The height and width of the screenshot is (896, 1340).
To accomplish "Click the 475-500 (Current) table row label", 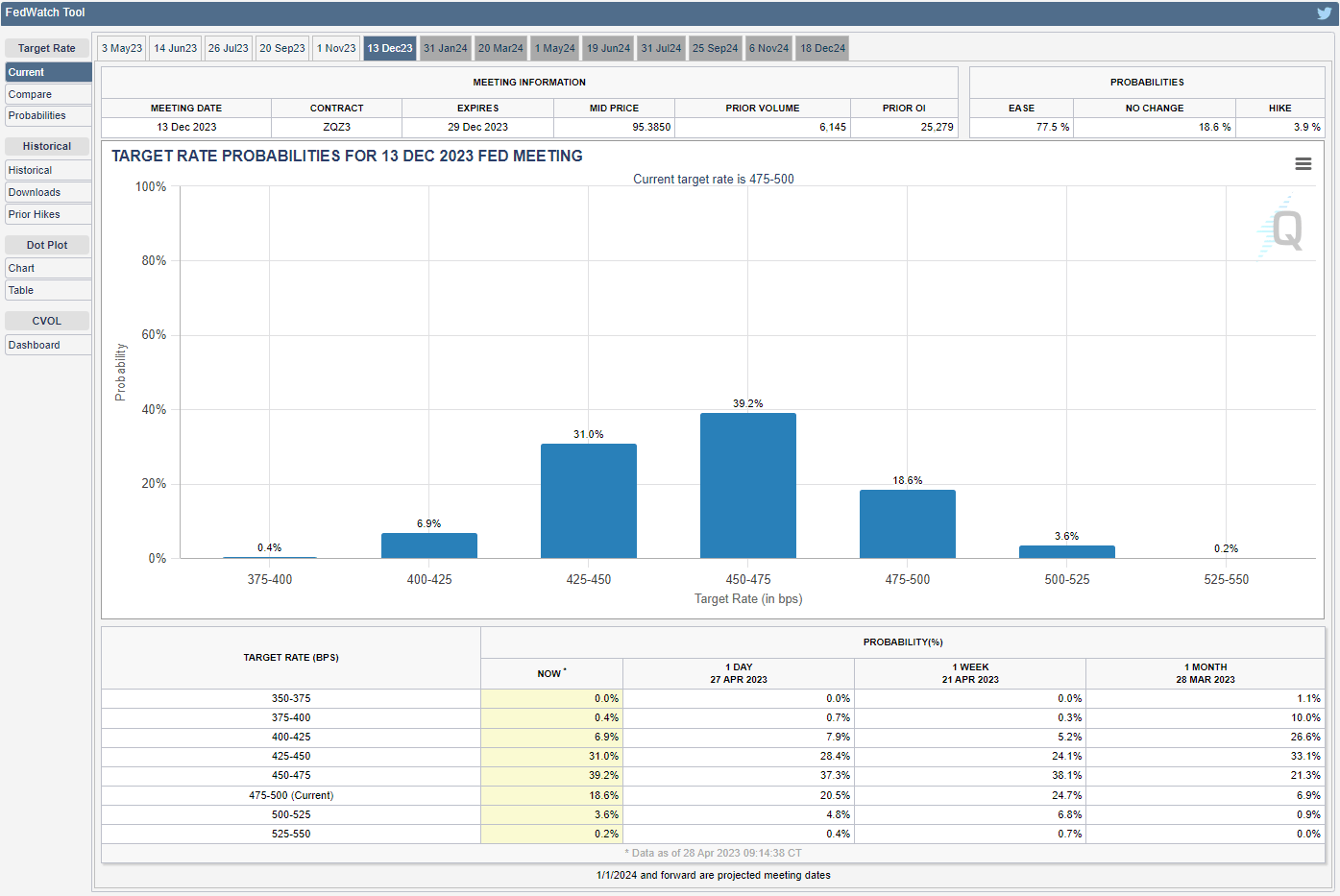I will click(x=291, y=795).
